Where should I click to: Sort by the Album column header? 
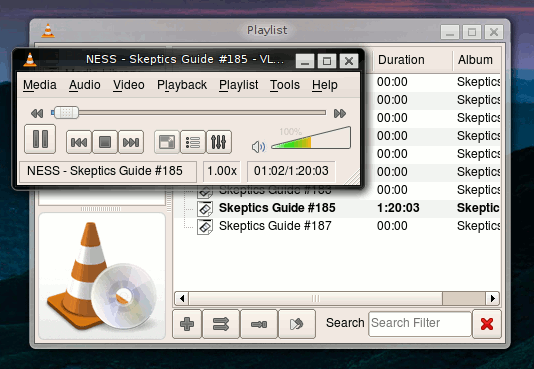(477, 60)
